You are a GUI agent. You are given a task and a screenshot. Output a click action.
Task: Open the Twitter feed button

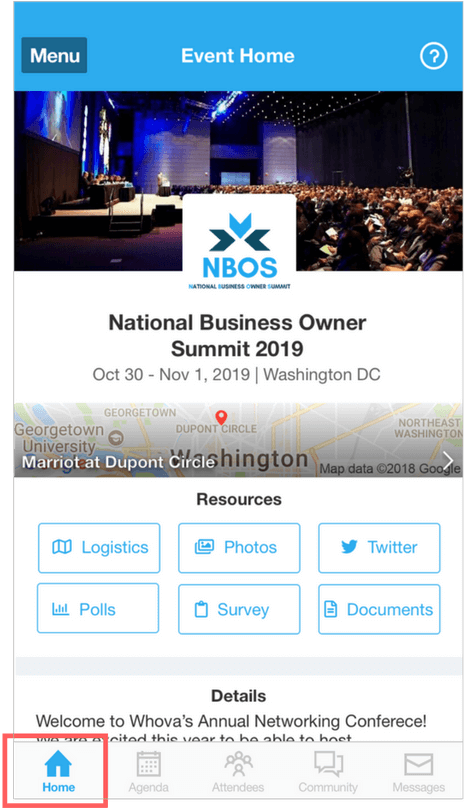379,548
